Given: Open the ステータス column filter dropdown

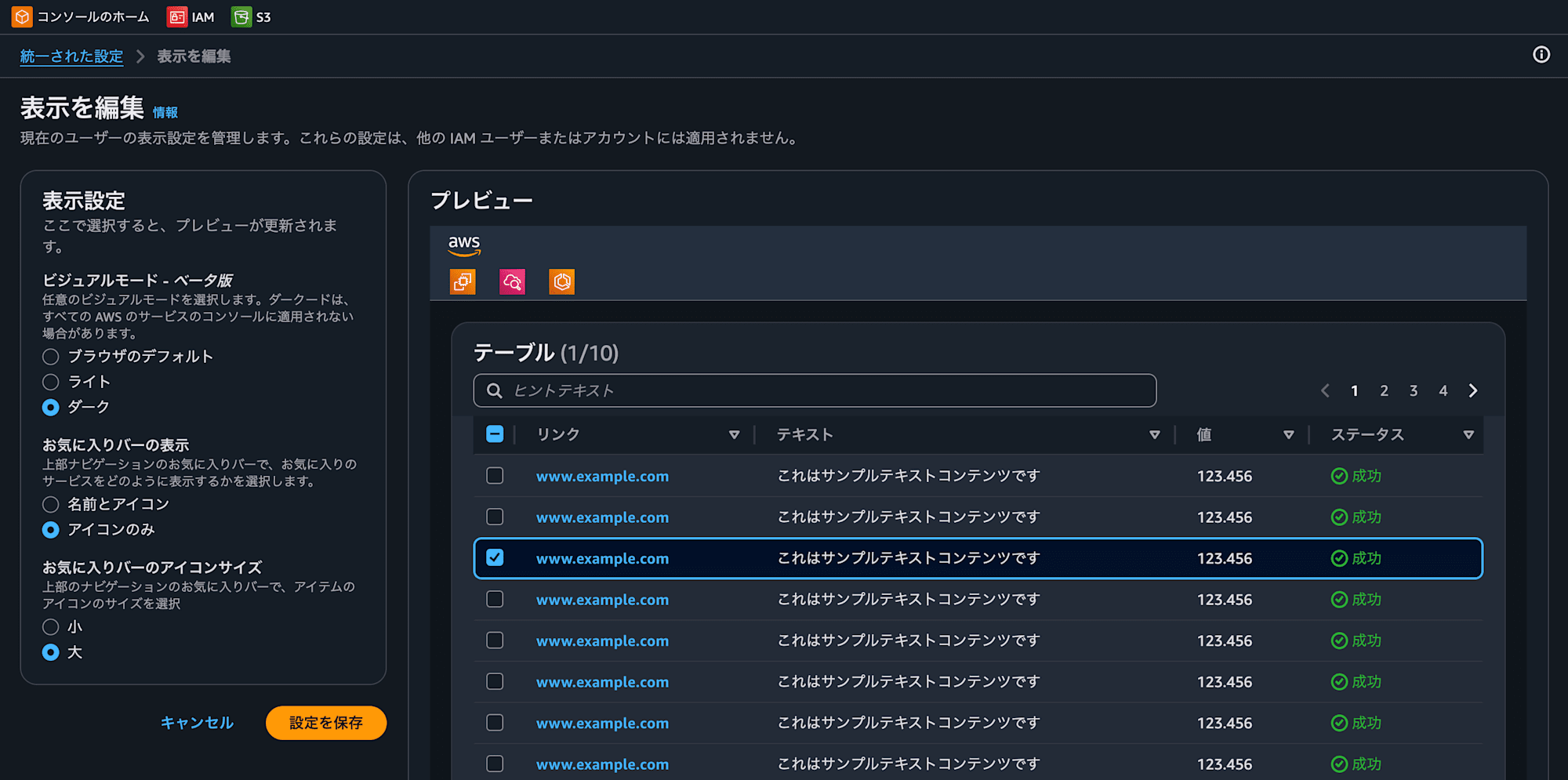Looking at the screenshot, I should pyautogui.click(x=1468, y=434).
